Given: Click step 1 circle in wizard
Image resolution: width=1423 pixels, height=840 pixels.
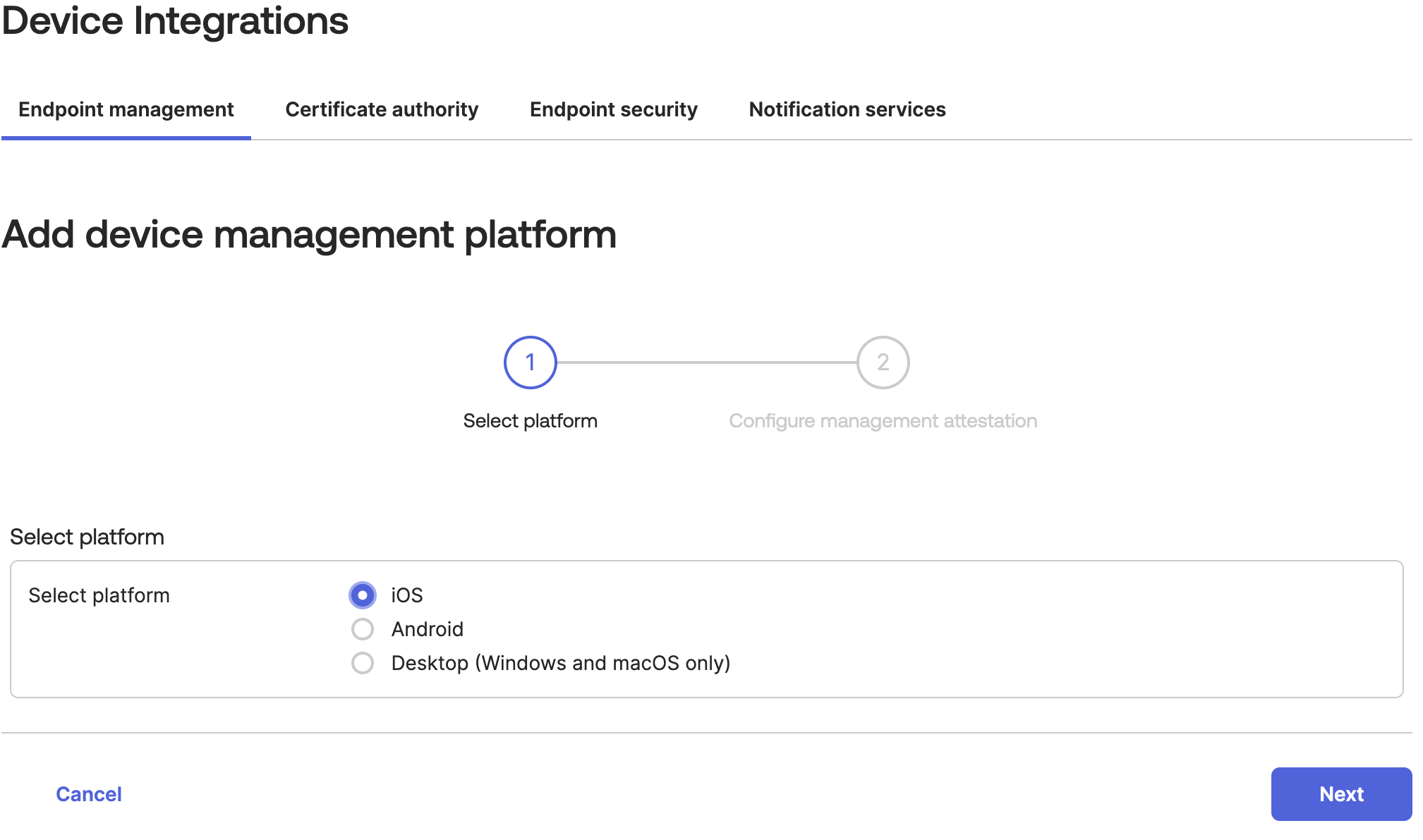Looking at the screenshot, I should pos(531,363).
